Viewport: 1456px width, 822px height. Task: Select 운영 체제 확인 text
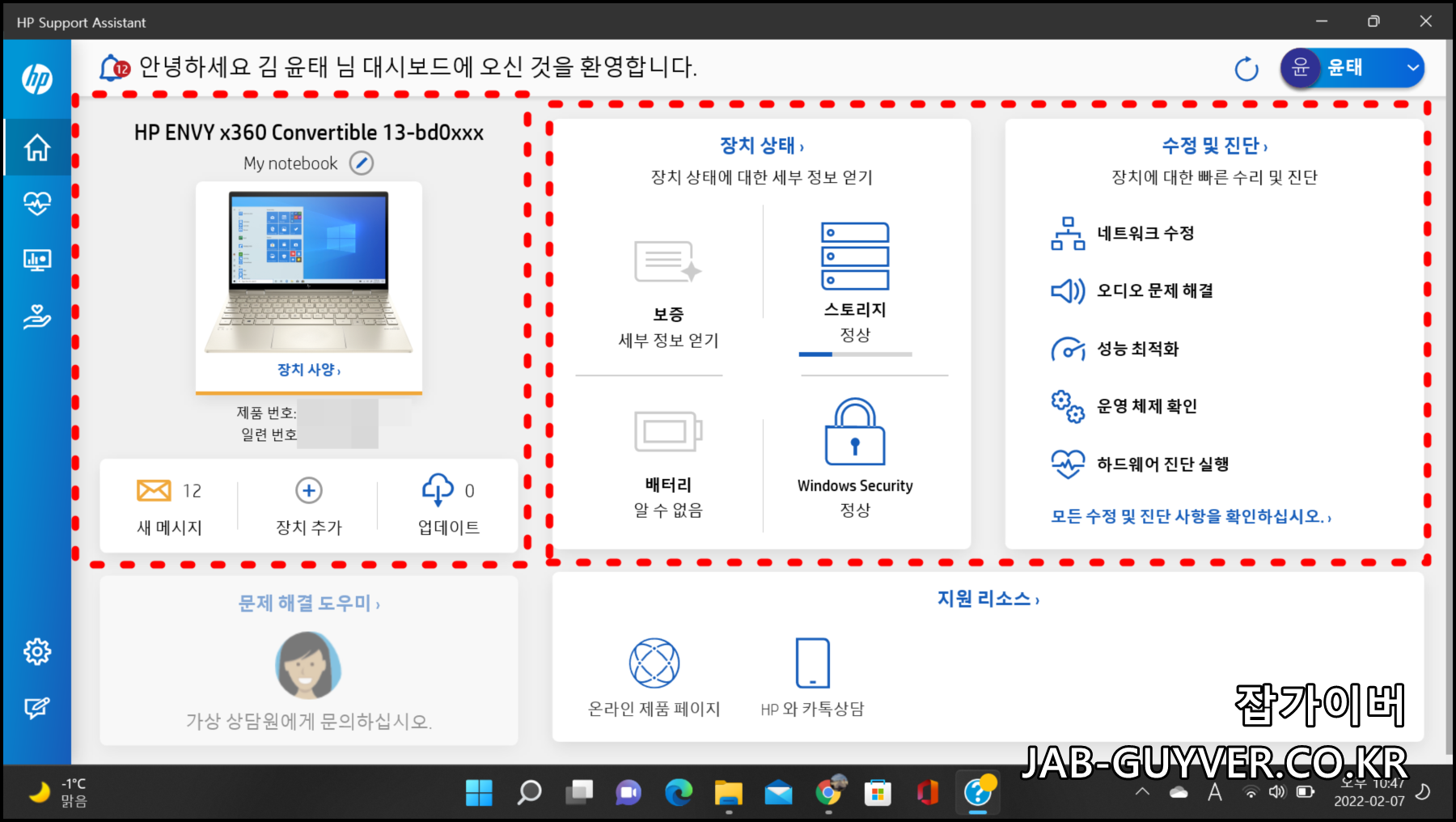tap(1147, 406)
